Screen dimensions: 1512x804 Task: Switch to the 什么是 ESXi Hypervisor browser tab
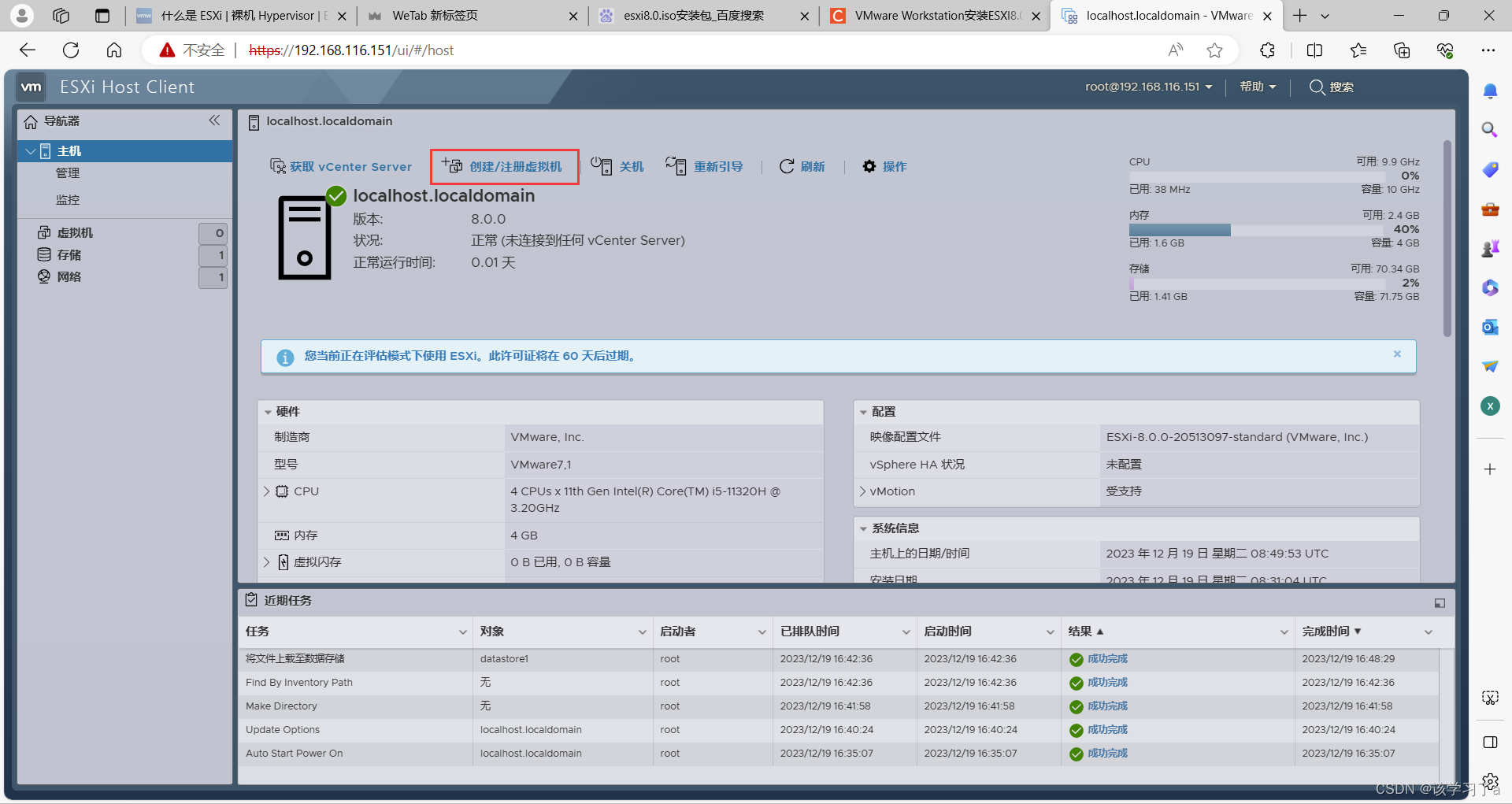[x=241, y=16]
